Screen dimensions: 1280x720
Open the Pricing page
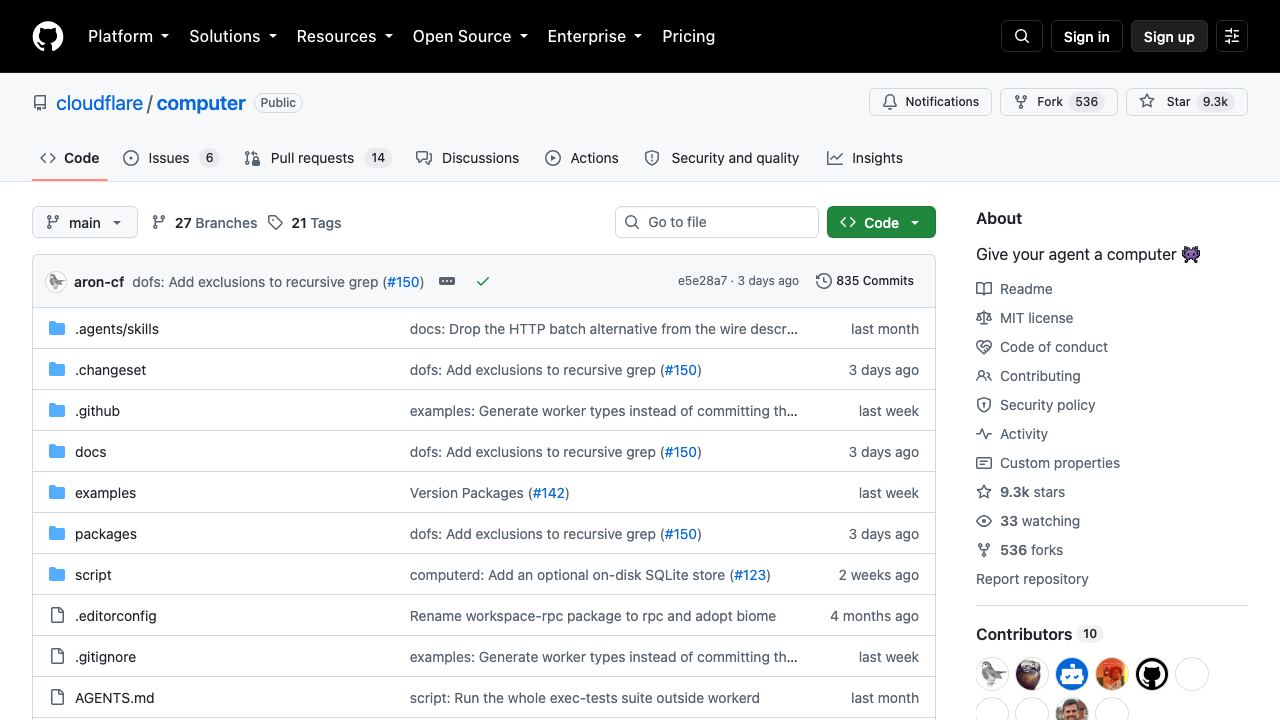point(689,36)
